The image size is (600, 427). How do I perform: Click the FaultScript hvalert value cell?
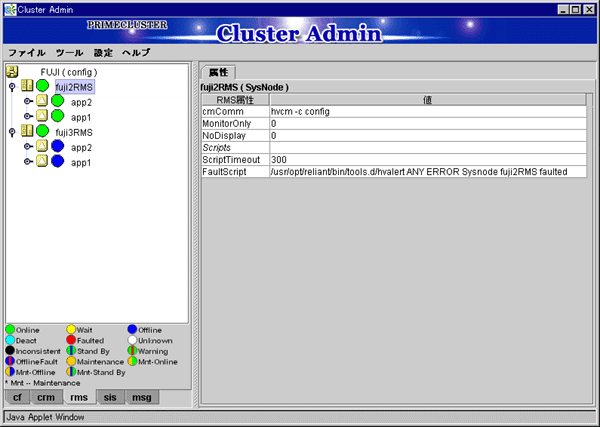point(428,172)
